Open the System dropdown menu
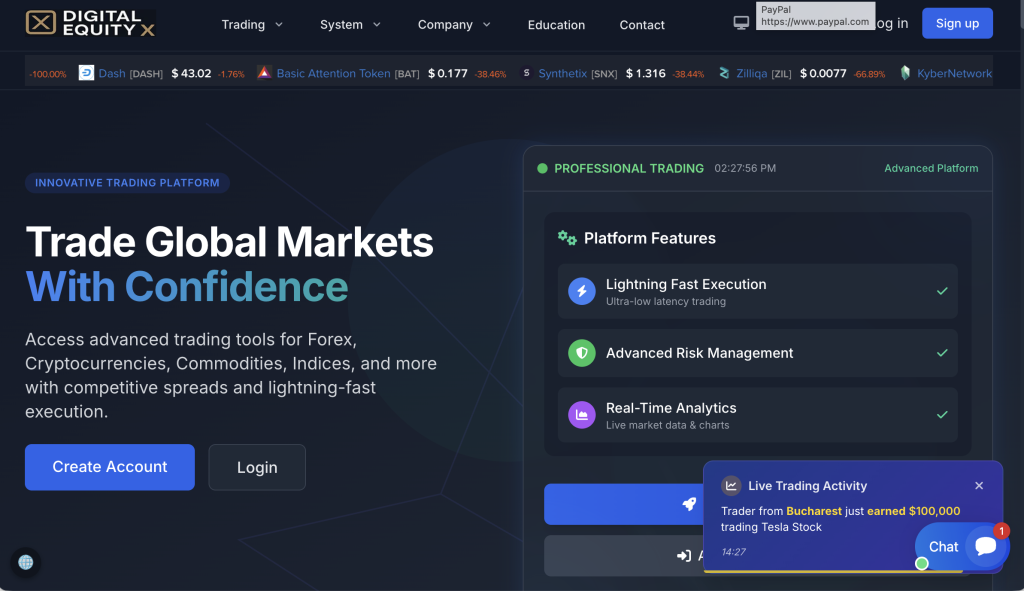 pyautogui.click(x=350, y=24)
